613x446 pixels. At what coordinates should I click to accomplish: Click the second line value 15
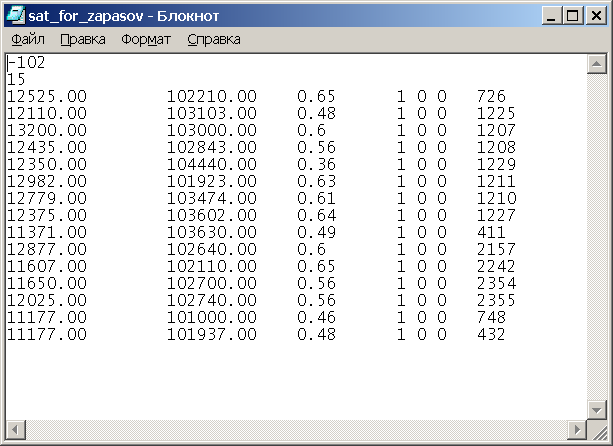pos(16,79)
